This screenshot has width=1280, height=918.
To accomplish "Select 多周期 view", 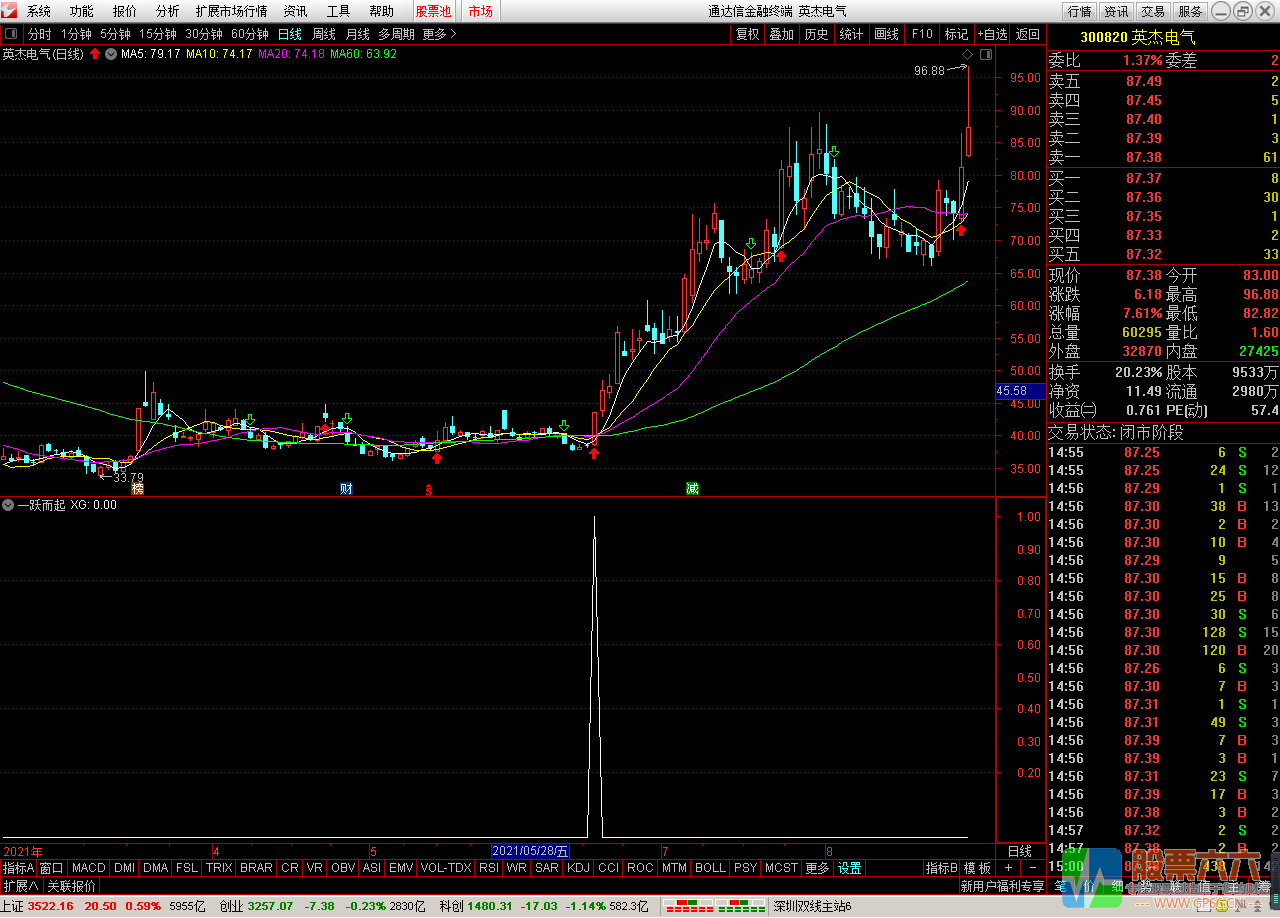I will (396, 34).
